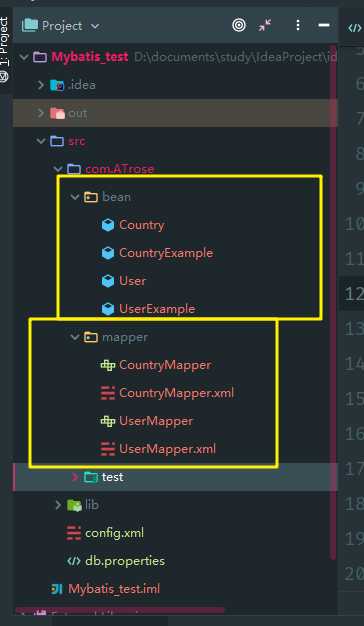
Task: Expand the .idea folder arrow
Action: pyautogui.click(x=40, y=85)
